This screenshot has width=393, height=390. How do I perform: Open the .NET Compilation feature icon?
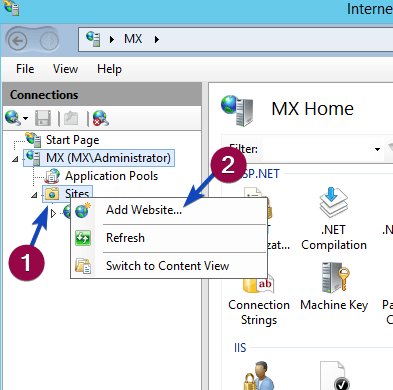click(333, 203)
